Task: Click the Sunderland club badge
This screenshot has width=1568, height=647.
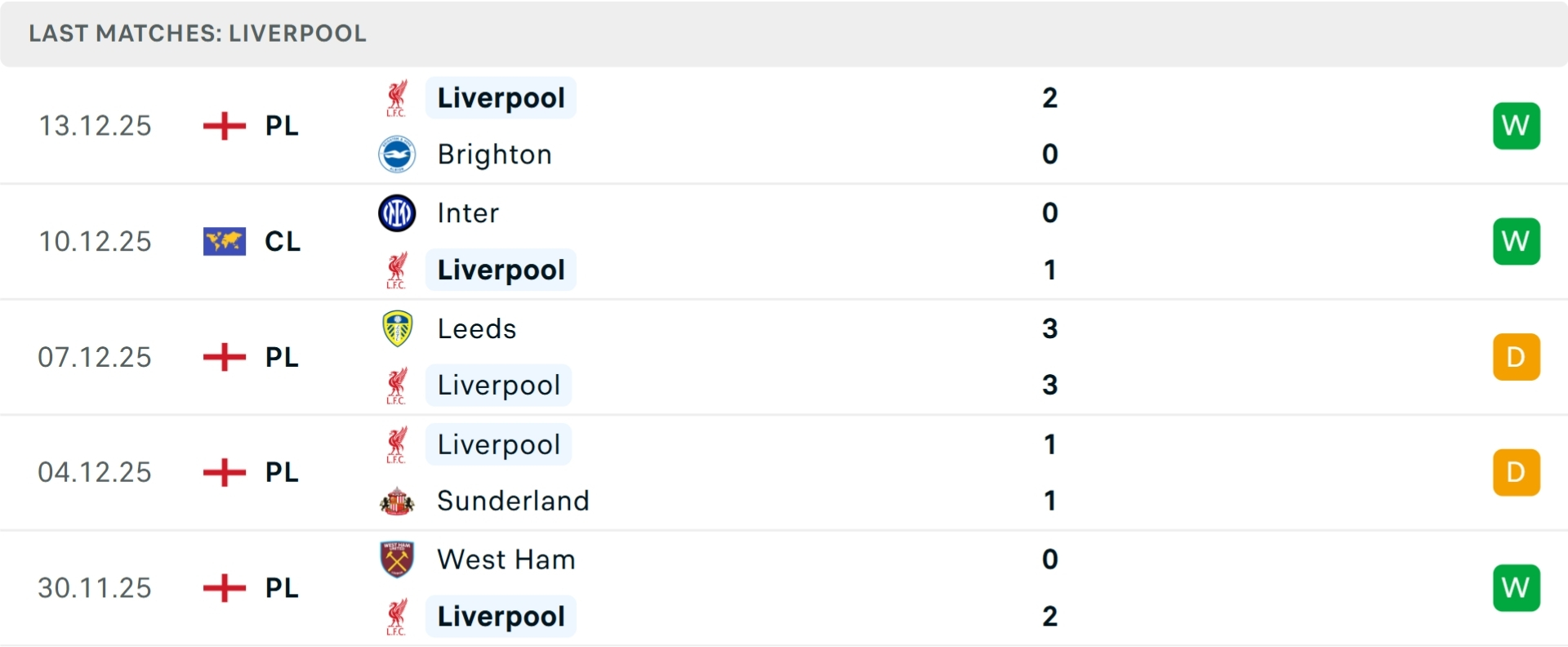Action: [x=398, y=501]
